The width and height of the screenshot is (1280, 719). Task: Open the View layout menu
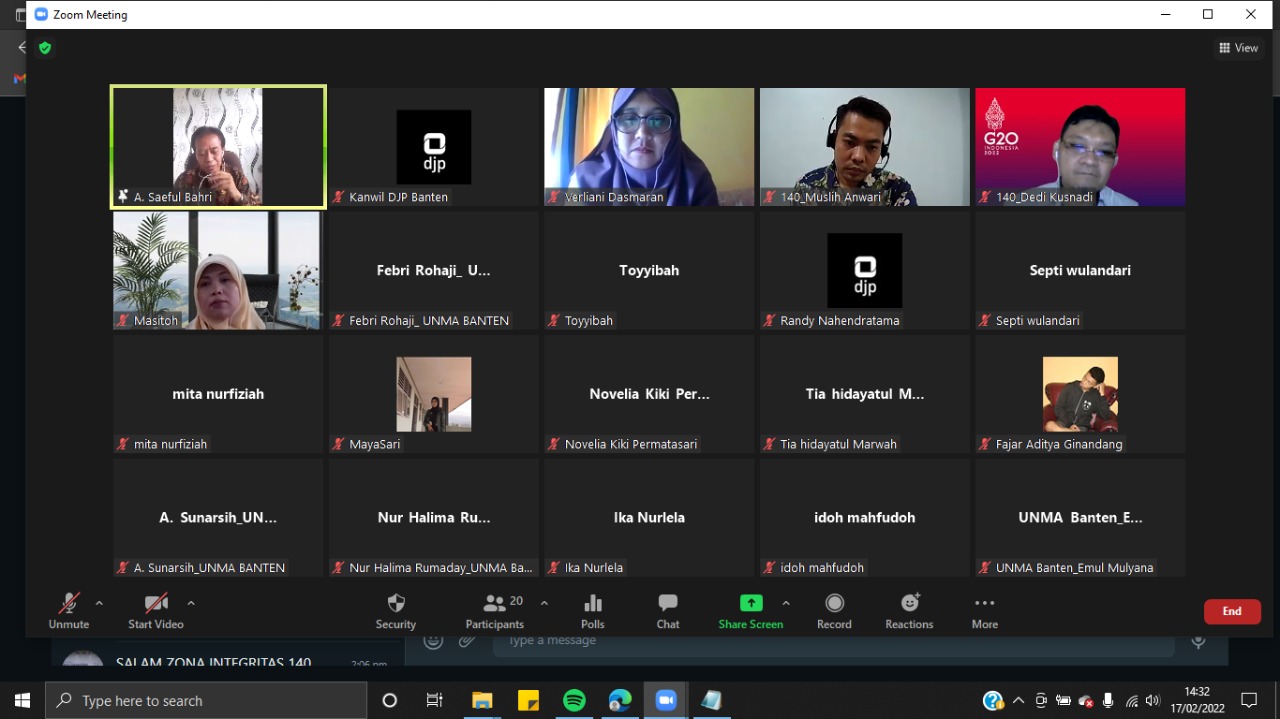[x=1238, y=48]
